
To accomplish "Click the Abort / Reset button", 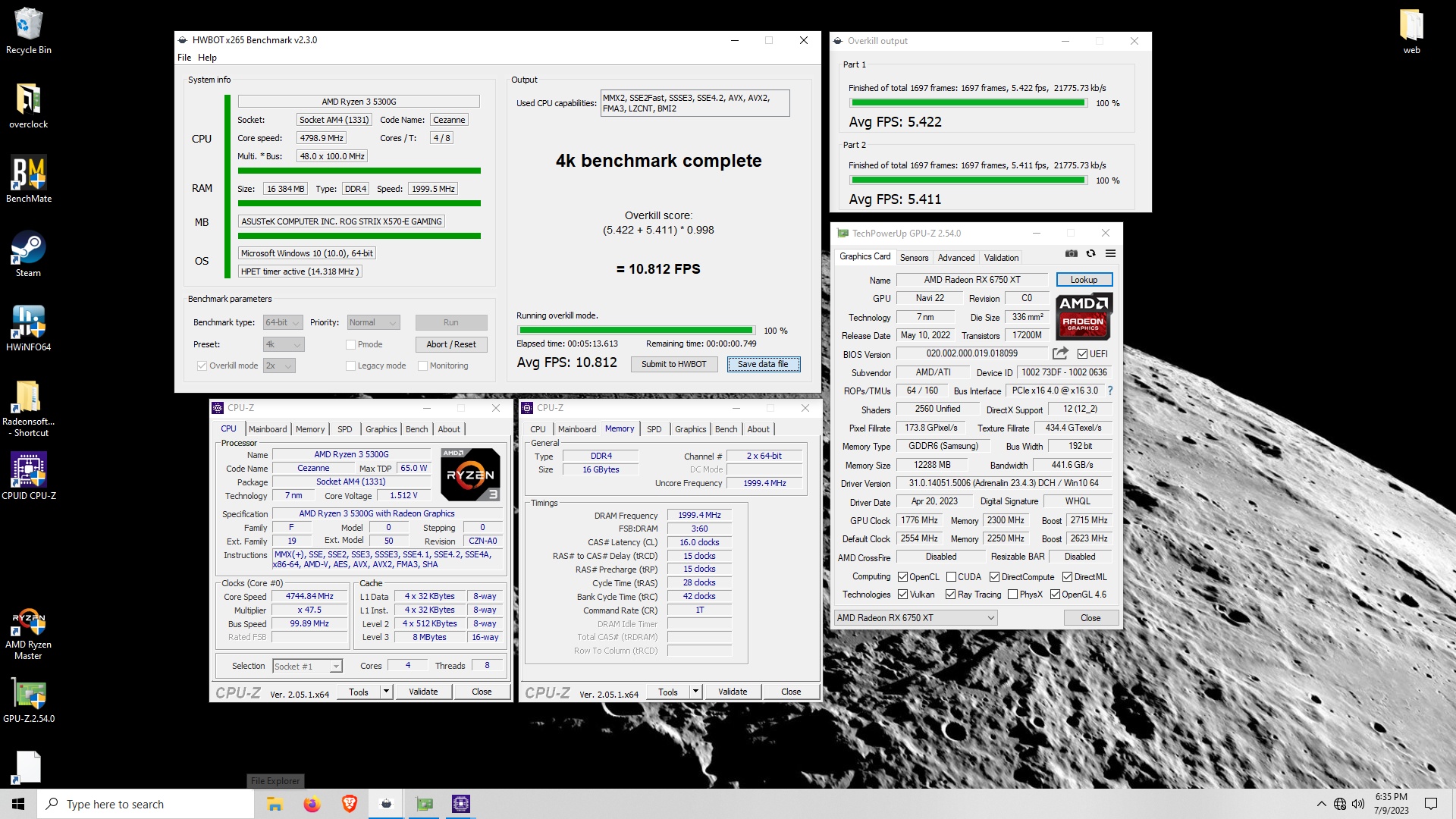I will (x=451, y=344).
